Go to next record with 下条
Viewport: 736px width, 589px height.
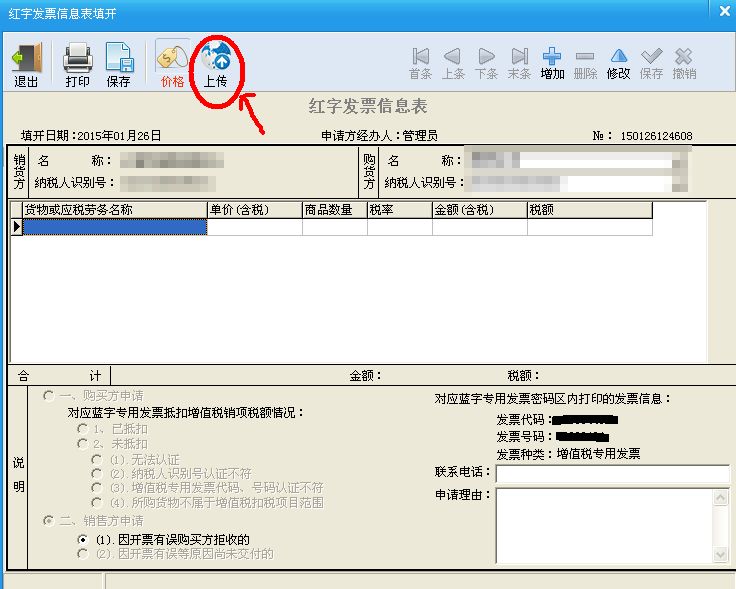tap(486, 63)
